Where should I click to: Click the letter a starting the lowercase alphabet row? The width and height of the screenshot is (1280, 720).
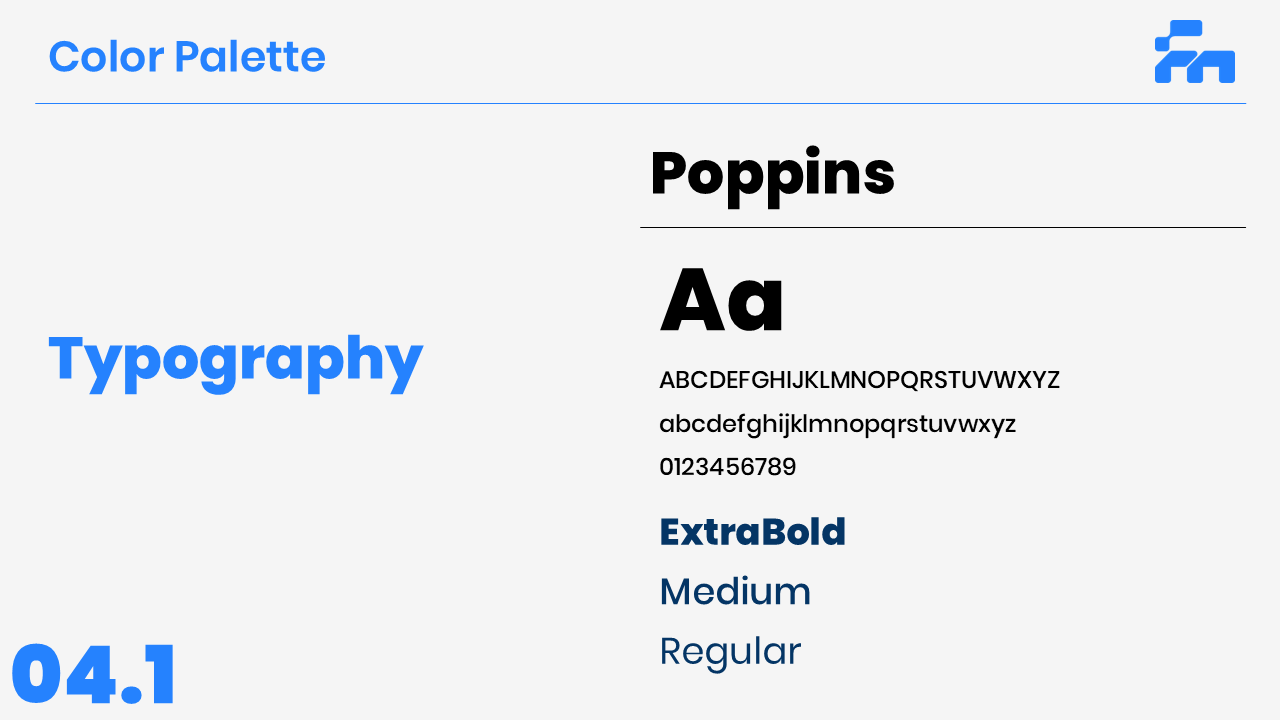pyautogui.click(x=667, y=425)
